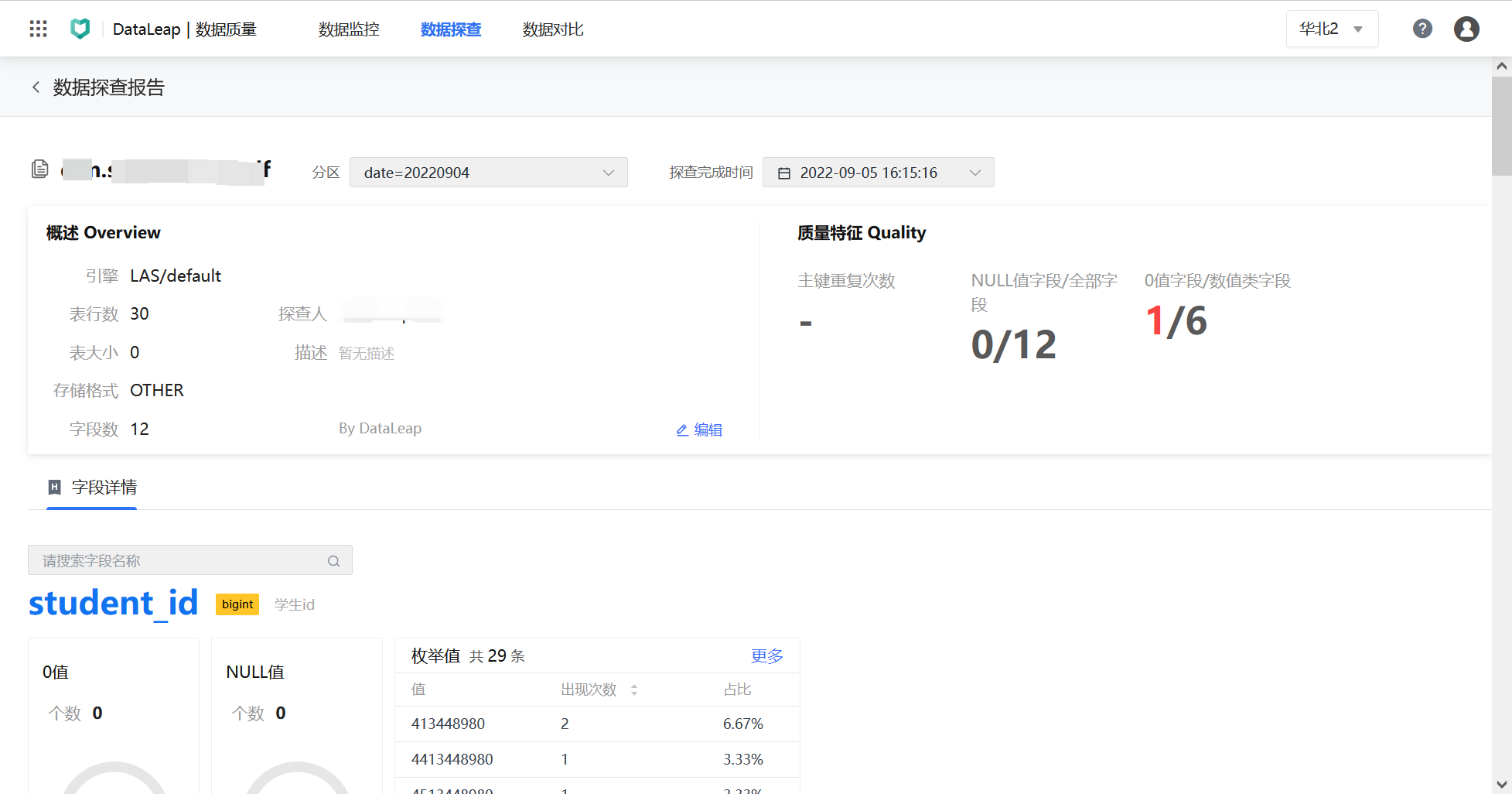The width and height of the screenshot is (1512, 794).
Task: Click the student_id field name
Action: [114, 604]
